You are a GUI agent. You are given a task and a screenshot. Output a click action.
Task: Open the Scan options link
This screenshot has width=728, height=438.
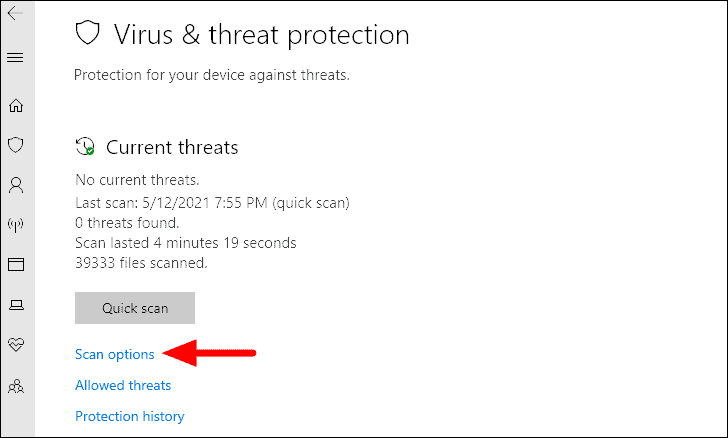(x=114, y=354)
